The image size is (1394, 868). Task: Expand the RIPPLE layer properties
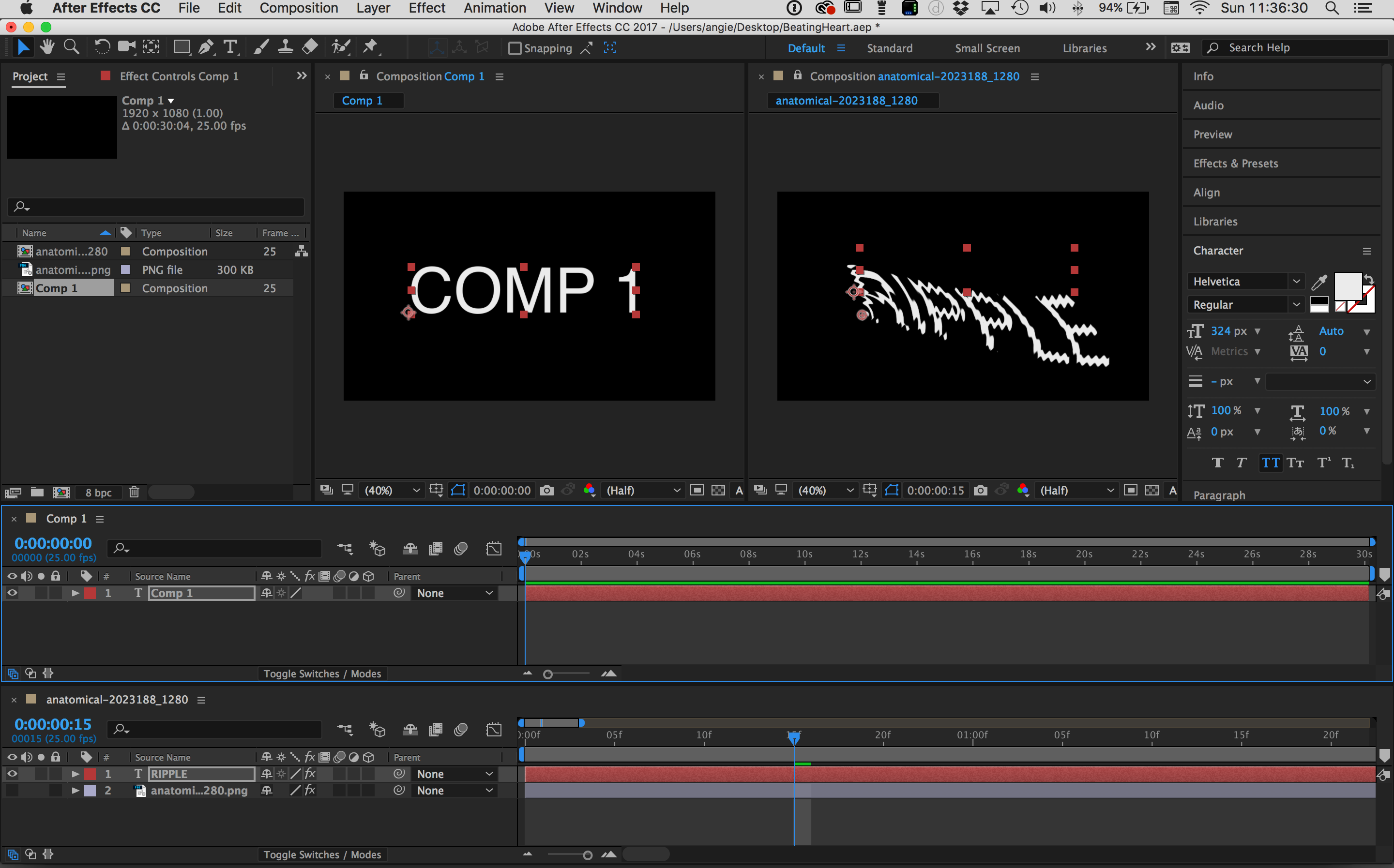click(x=75, y=774)
